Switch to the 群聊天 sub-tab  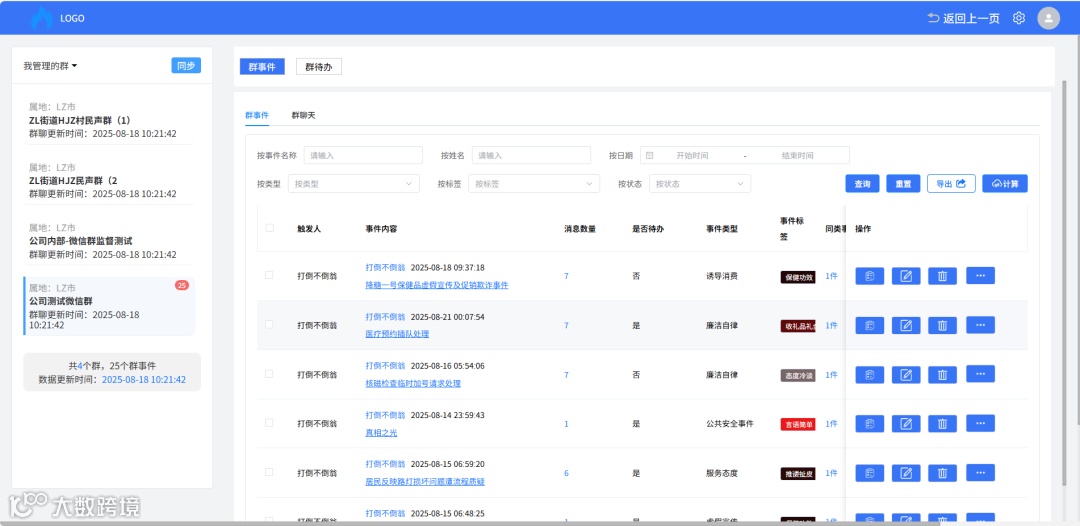point(303,115)
